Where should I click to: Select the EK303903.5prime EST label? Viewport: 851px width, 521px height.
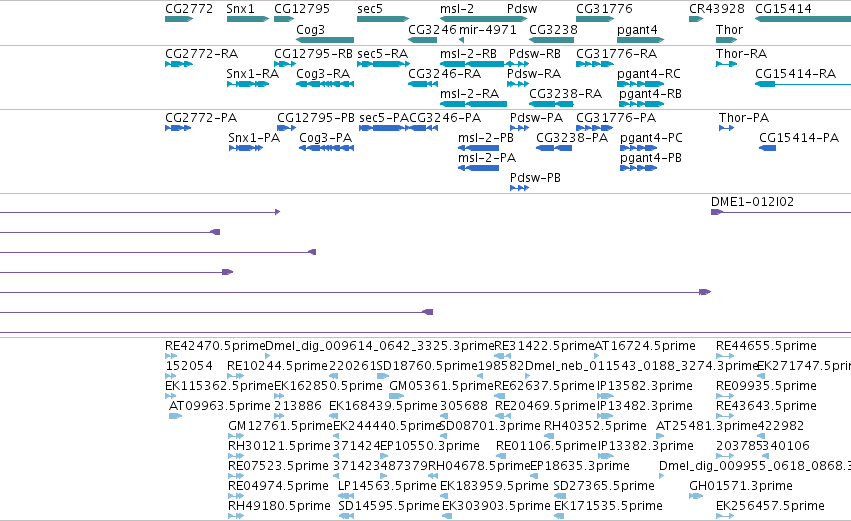(496, 505)
